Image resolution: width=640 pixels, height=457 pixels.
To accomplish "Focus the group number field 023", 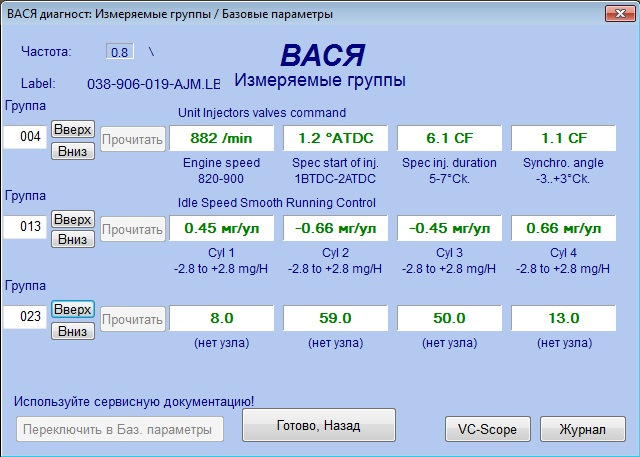I will point(26,317).
